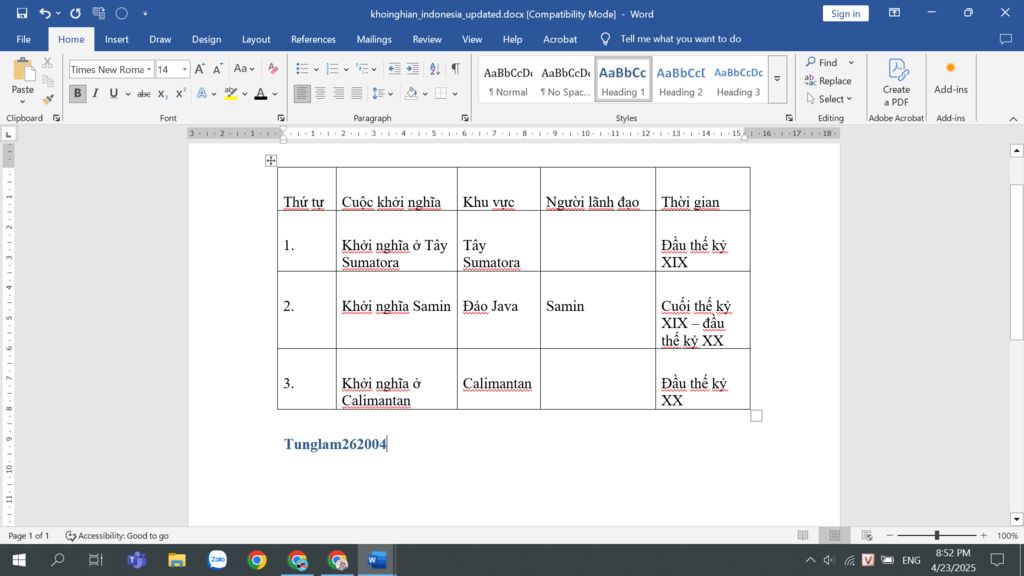Increase paragraph indent
1024x576 pixels.
412,69
